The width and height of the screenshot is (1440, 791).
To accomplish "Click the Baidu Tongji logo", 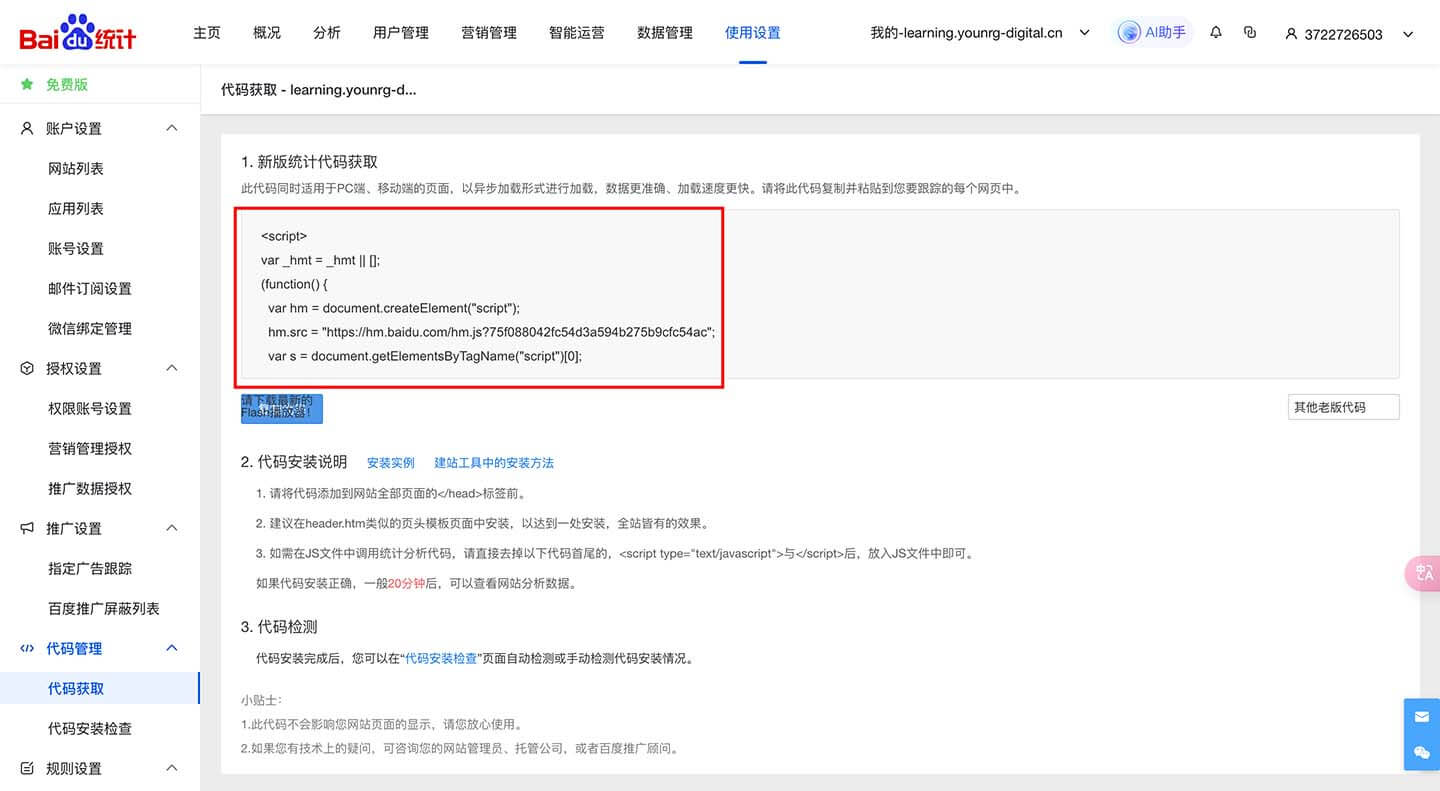I will (77, 33).
